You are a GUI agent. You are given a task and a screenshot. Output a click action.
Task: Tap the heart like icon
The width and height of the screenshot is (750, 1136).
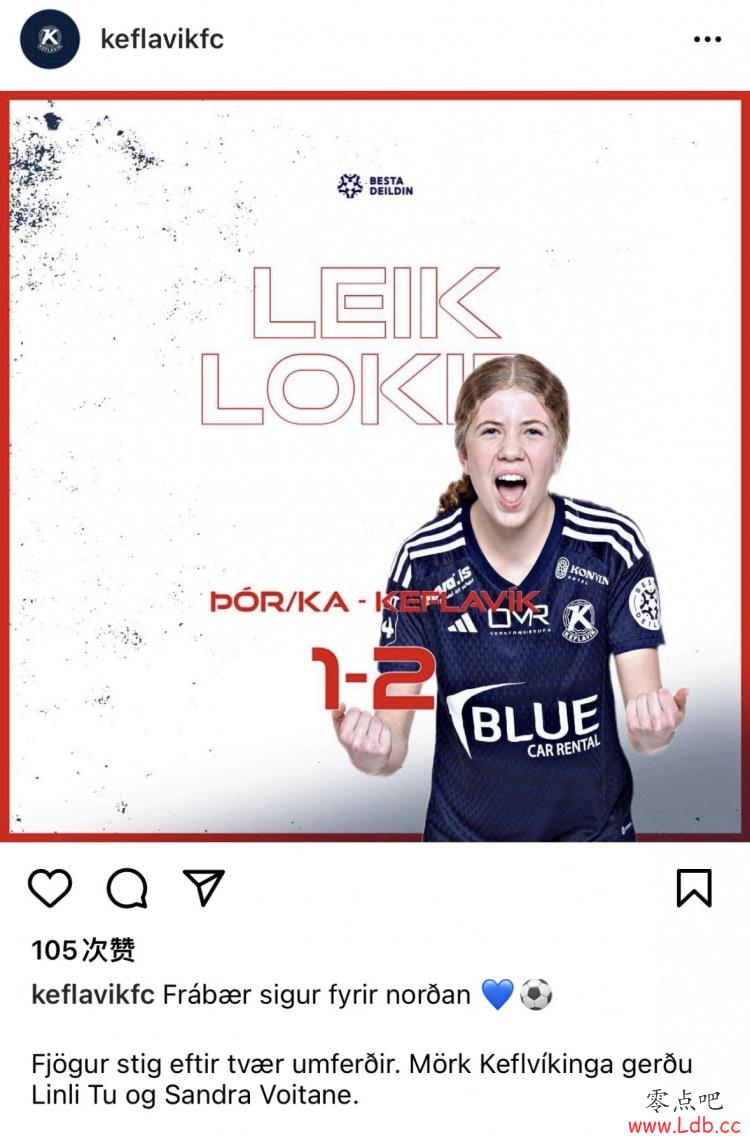[50, 888]
